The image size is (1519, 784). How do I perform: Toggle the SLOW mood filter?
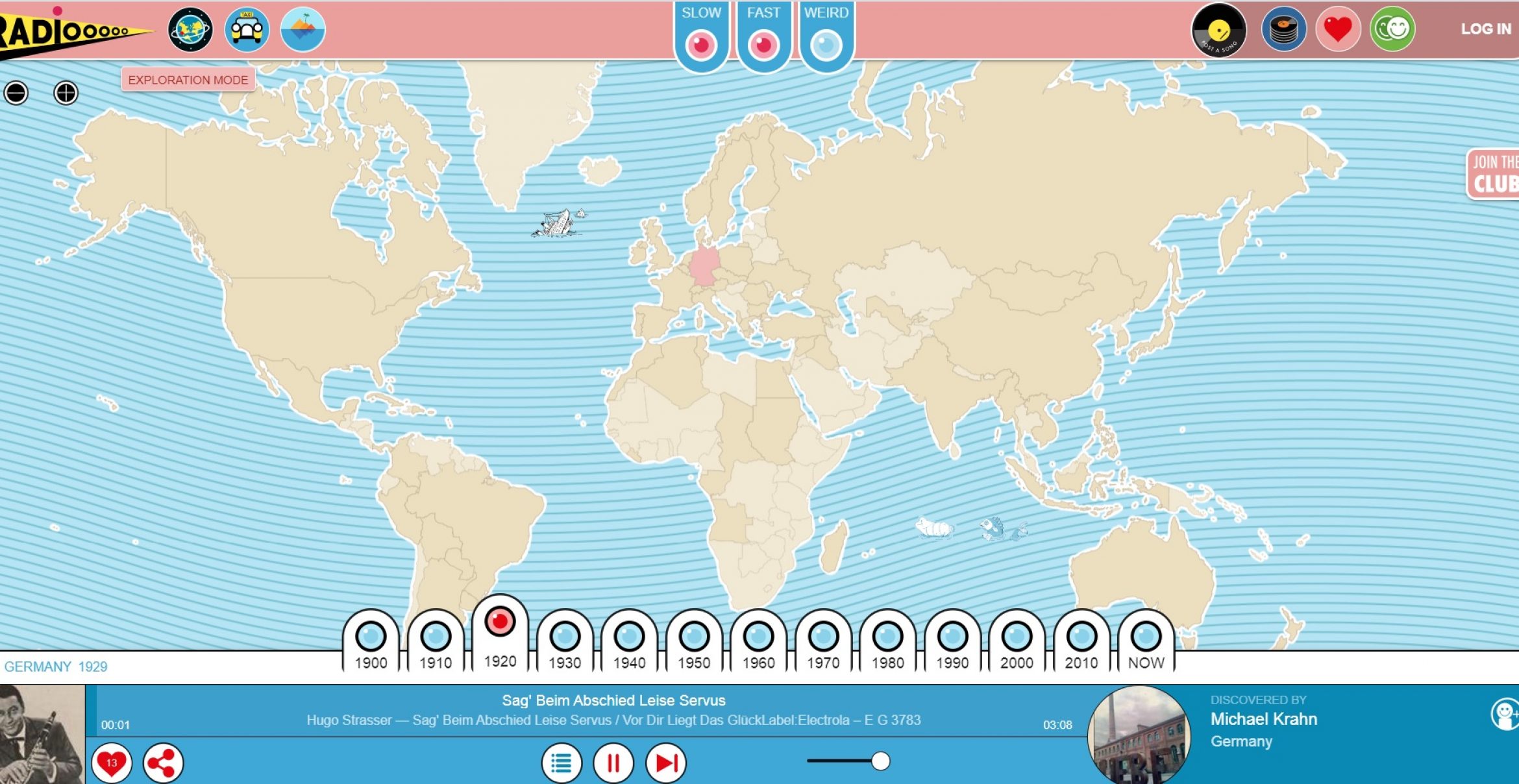tap(701, 45)
